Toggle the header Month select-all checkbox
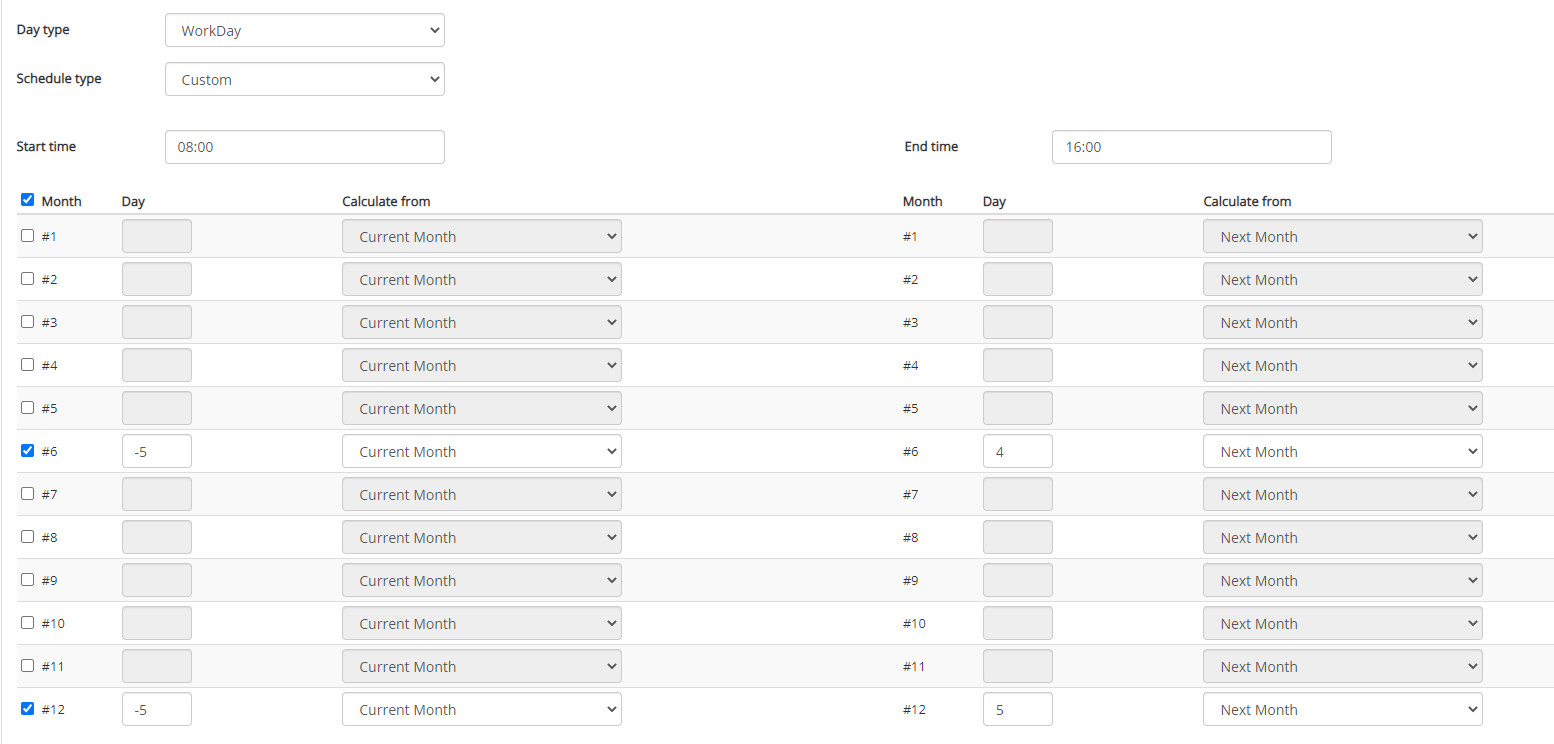 coord(27,200)
